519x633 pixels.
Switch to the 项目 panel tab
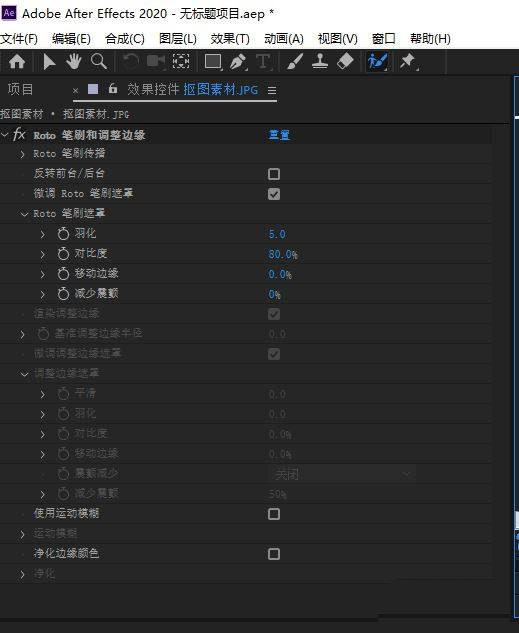coord(20,89)
